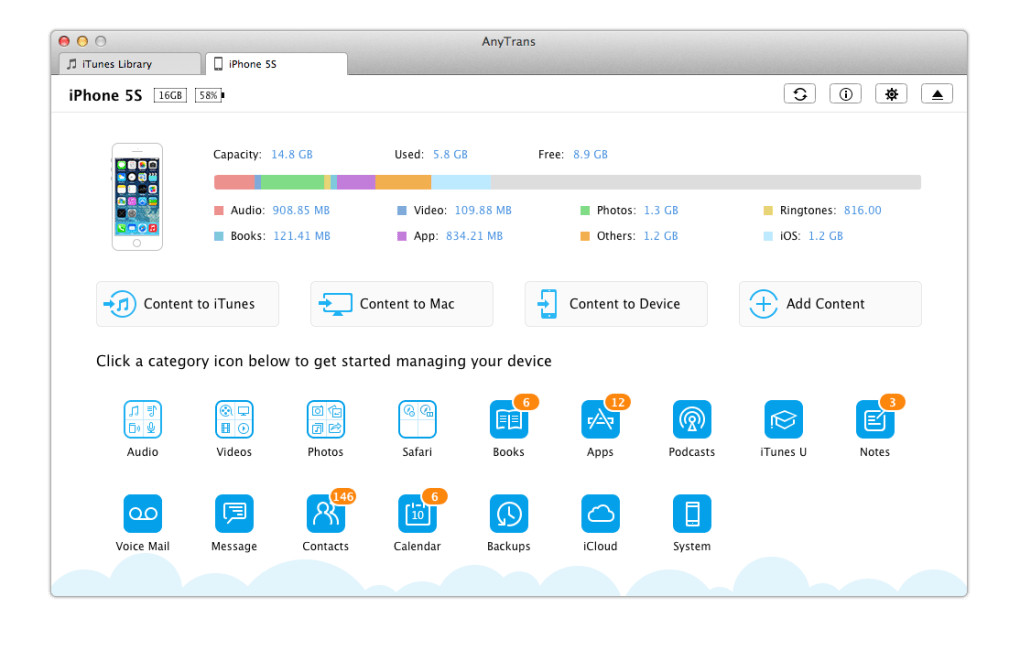Click the gray free space of storage bar

pos(706,182)
